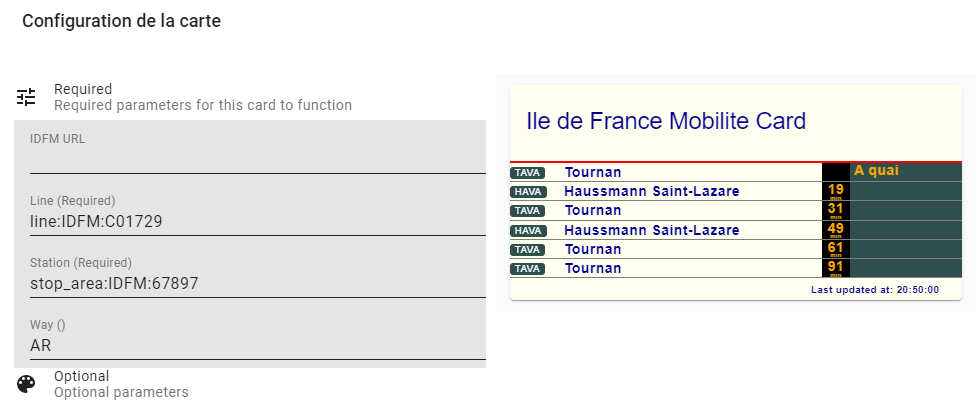Click the Ile de France Mobilite Card title
Viewport: 978px width, 413px height.
(x=666, y=121)
